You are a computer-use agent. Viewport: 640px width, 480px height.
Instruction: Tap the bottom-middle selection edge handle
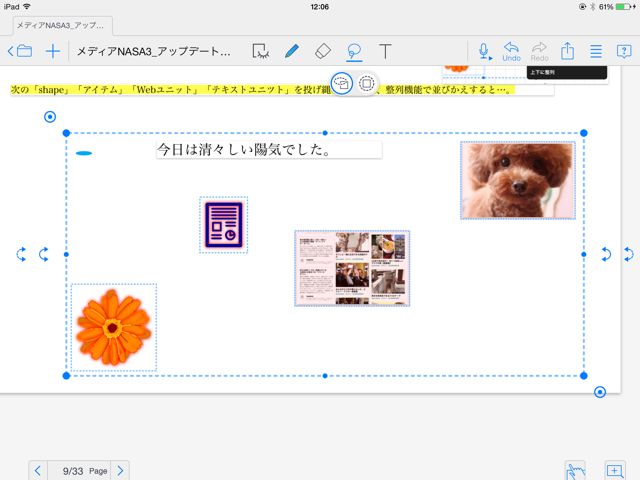click(x=325, y=376)
